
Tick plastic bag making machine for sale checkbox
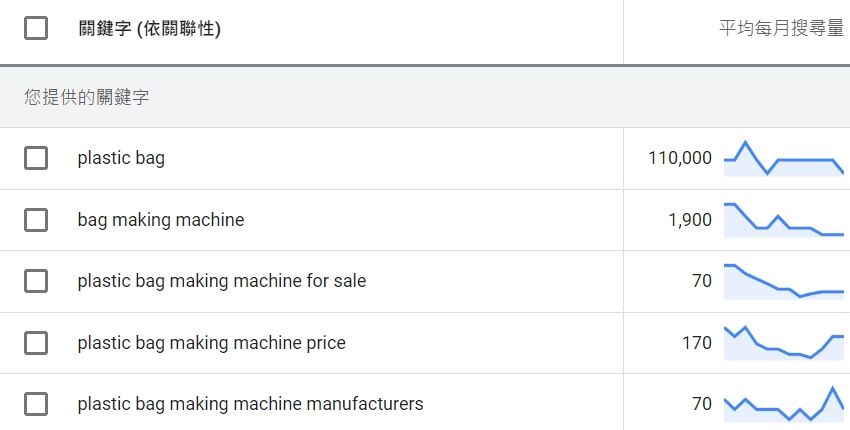(36, 281)
